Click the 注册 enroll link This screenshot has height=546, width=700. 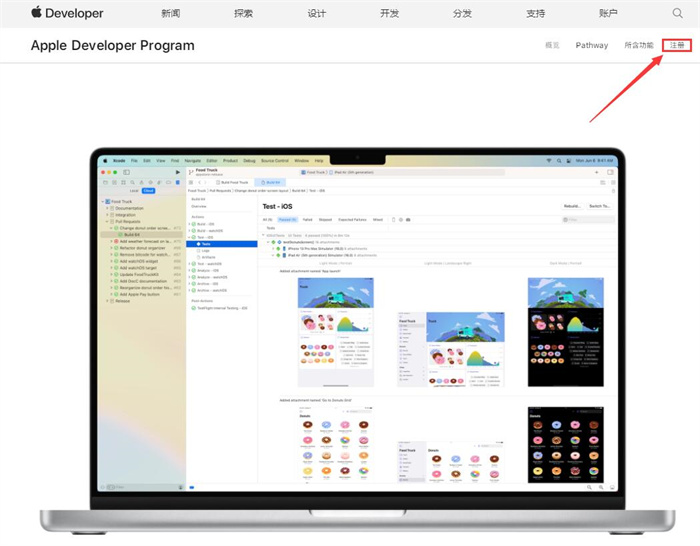(677, 45)
